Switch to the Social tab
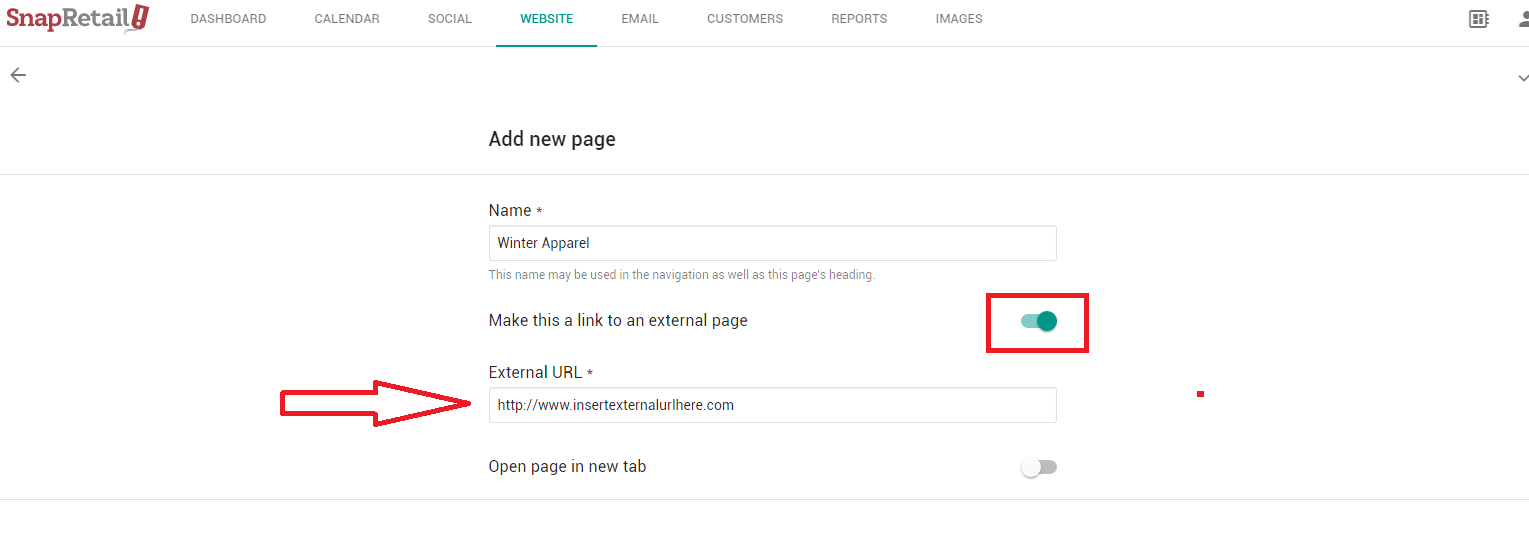 (x=449, y=19)
